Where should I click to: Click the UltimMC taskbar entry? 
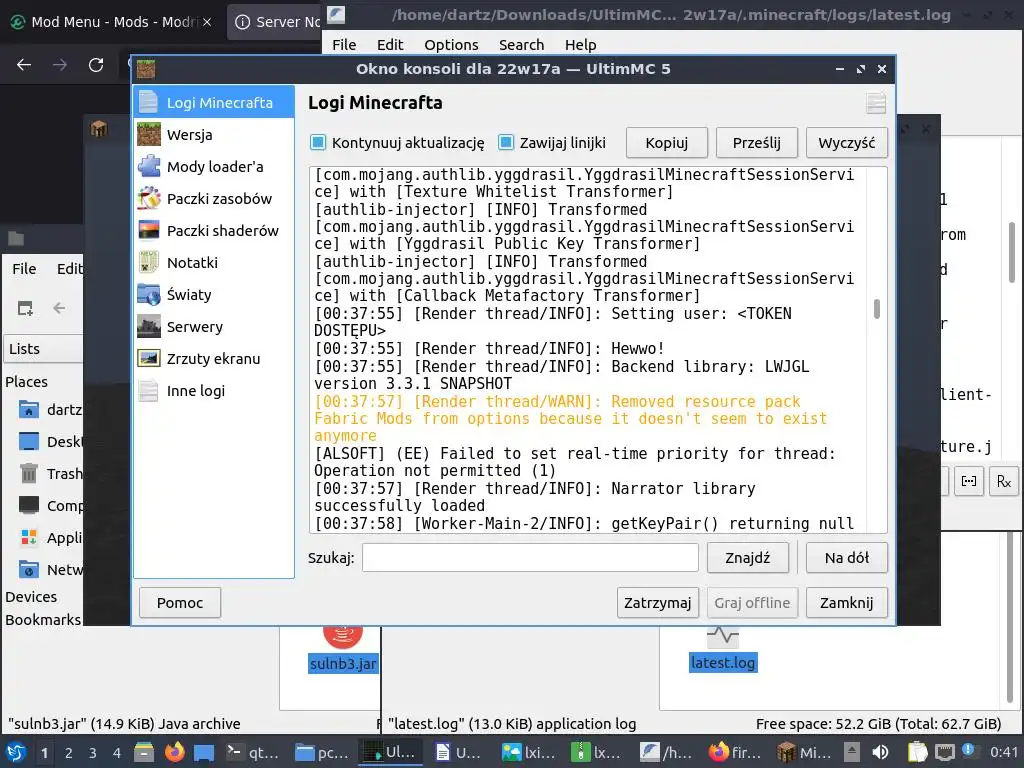390,752
